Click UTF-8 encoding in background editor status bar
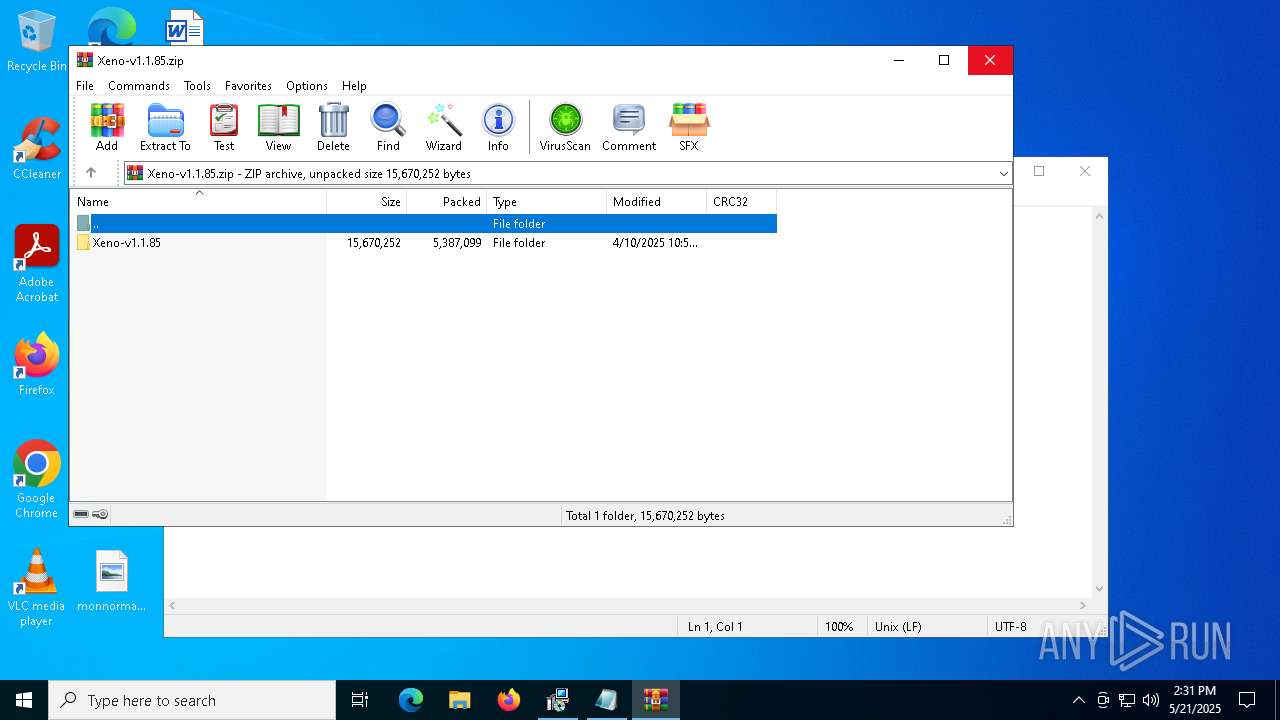1280x720 pixels. pyautogui.click(x=1010, y=627)
